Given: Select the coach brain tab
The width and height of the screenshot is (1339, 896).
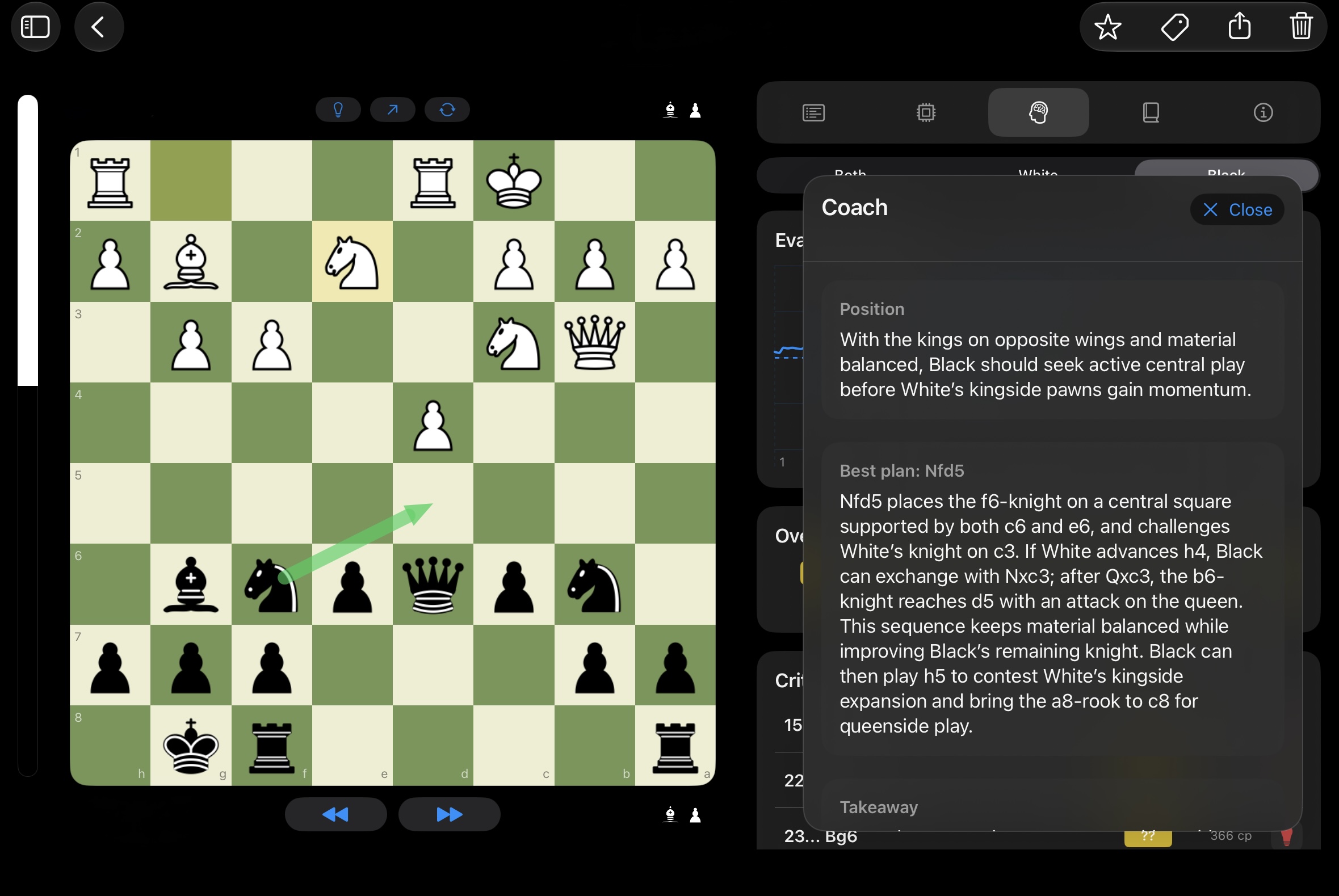Looking at the screenshot, I should [1038, 112].
